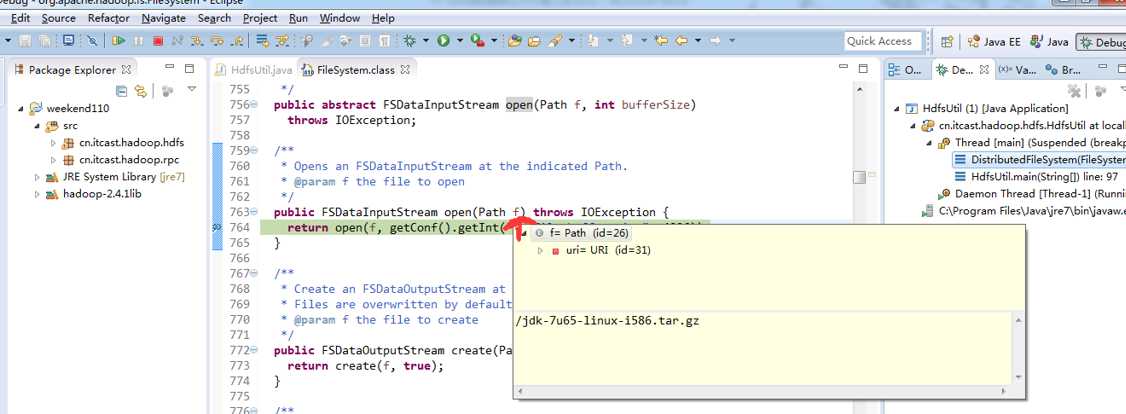This screenshot has height=414, width=1126.
Task: Click the Step Into icon
Action: pyautogui.click(x=197, y=41)
